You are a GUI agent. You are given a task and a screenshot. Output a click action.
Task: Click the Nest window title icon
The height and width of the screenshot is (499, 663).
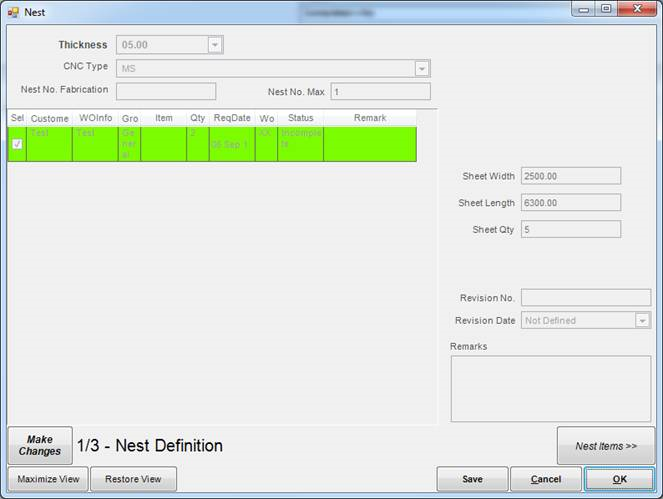click(13, 12)
